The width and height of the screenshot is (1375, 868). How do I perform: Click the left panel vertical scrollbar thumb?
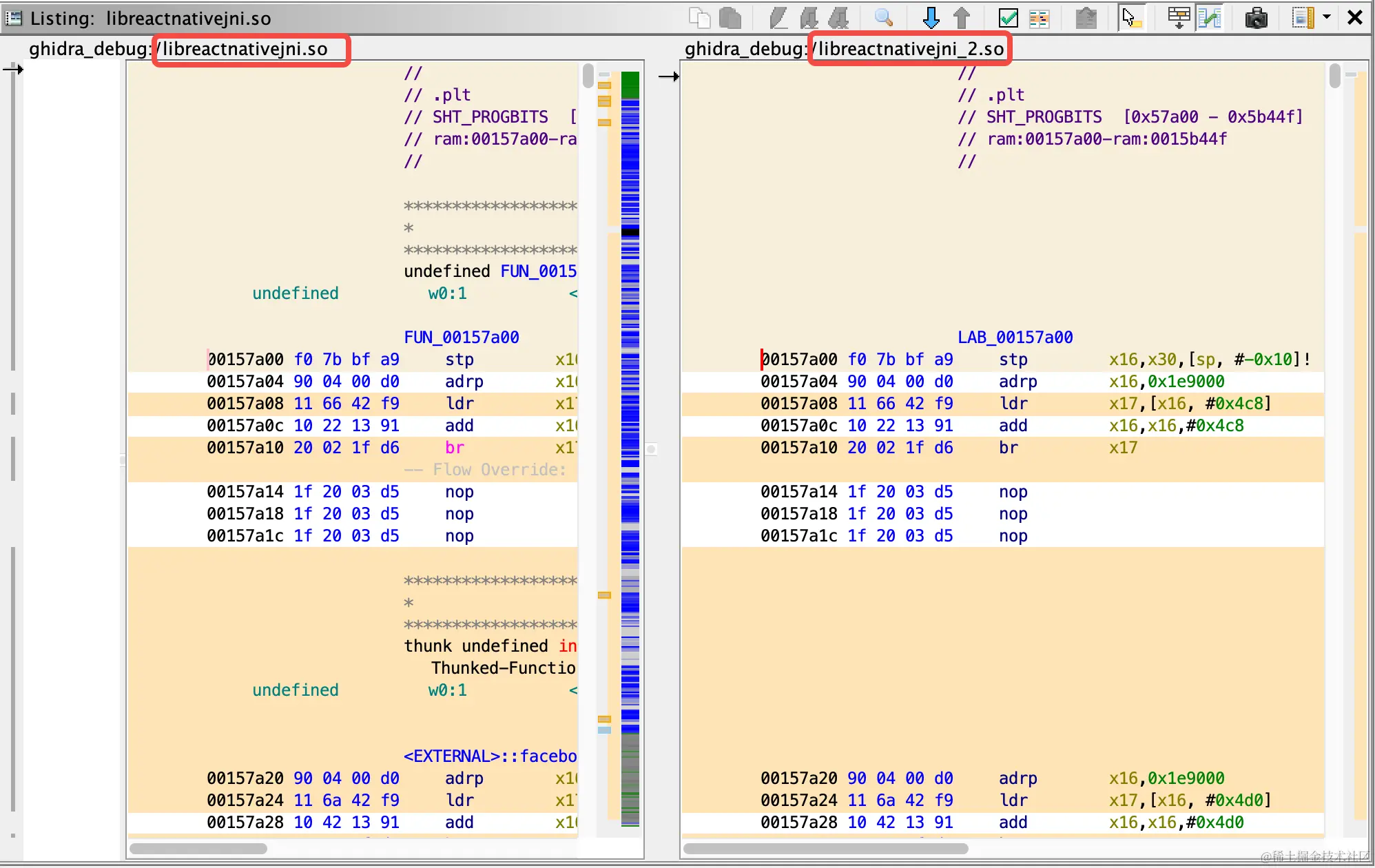click(588, 76)
